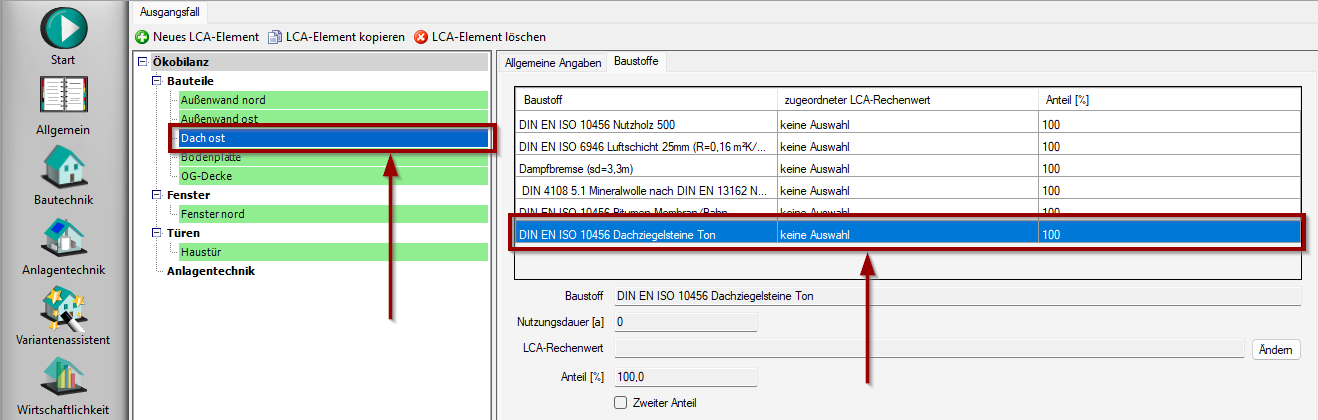This screenshot has height=420, width=1318.
Task: Select Außenwand nord in tree
Action: [223, 100]
